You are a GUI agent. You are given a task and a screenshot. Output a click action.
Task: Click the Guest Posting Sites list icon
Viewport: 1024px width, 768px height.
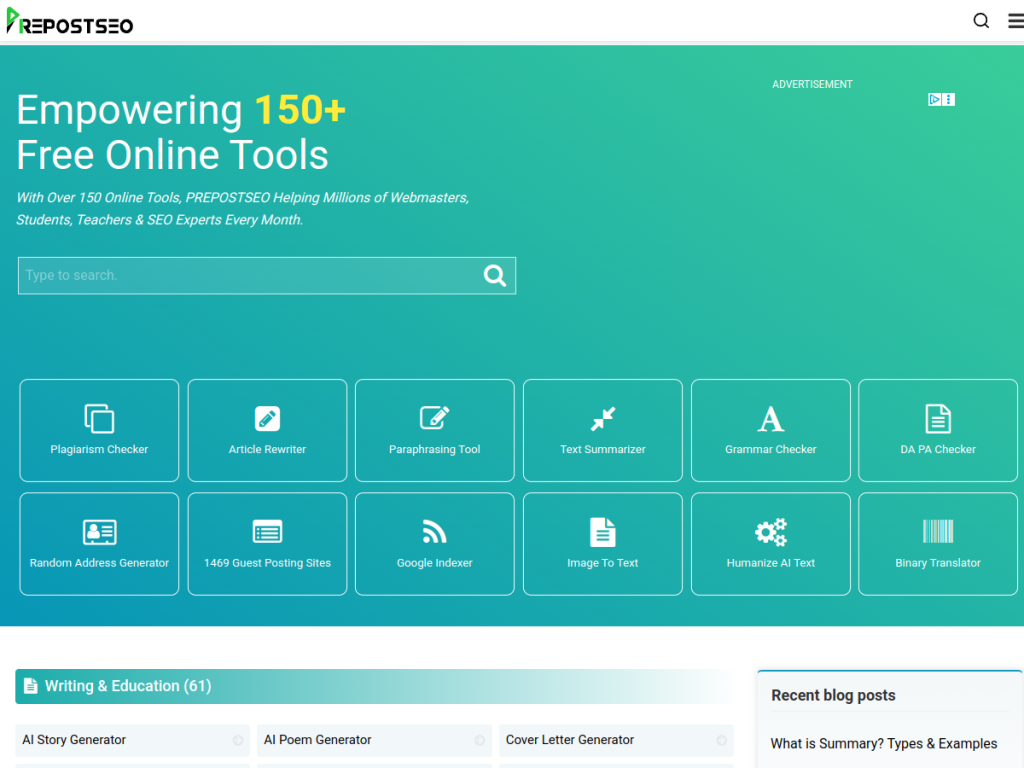[267, 532]
